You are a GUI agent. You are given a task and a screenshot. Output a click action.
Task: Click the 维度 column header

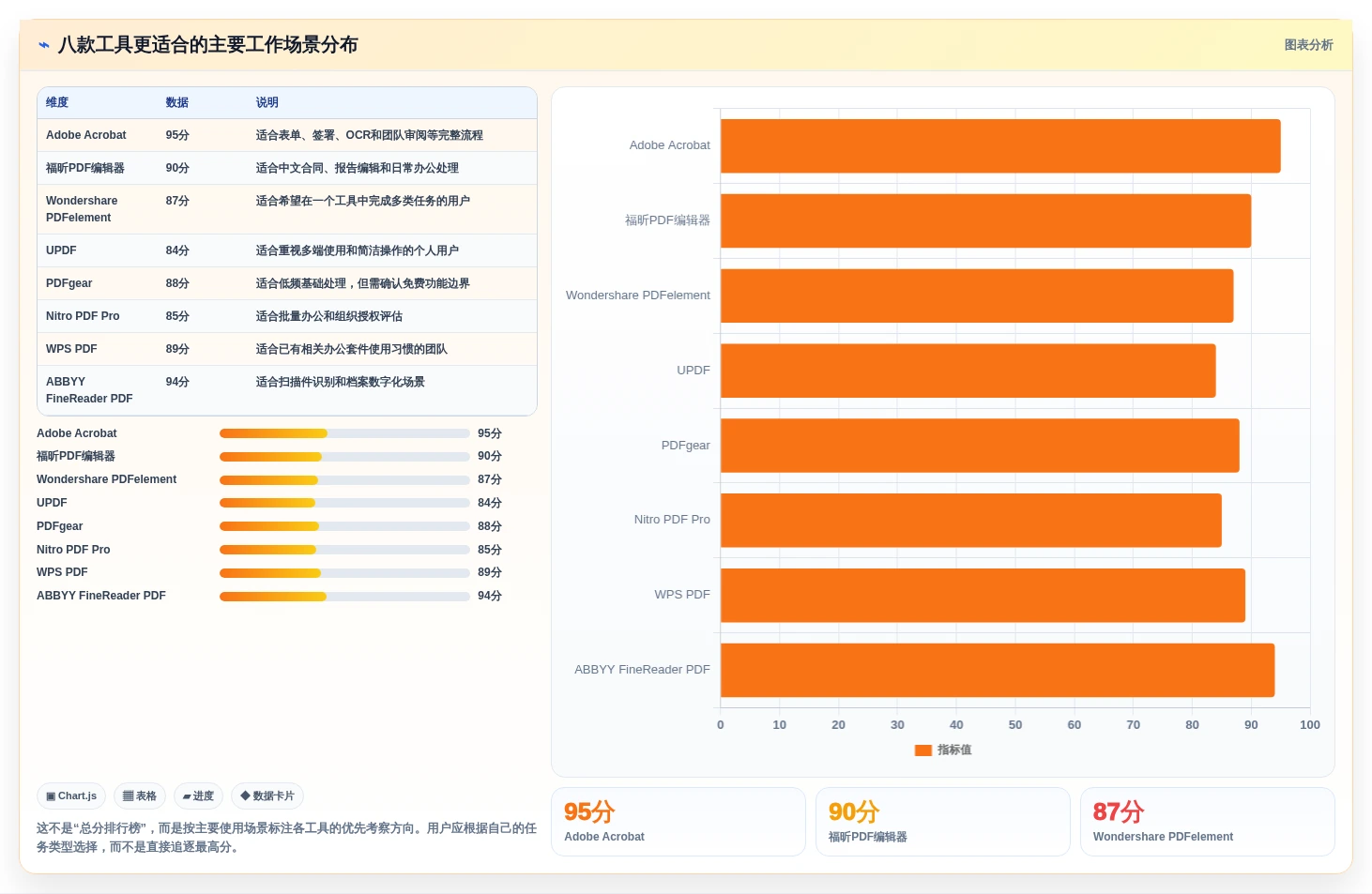pyautogui.click(x=57, y=102)
